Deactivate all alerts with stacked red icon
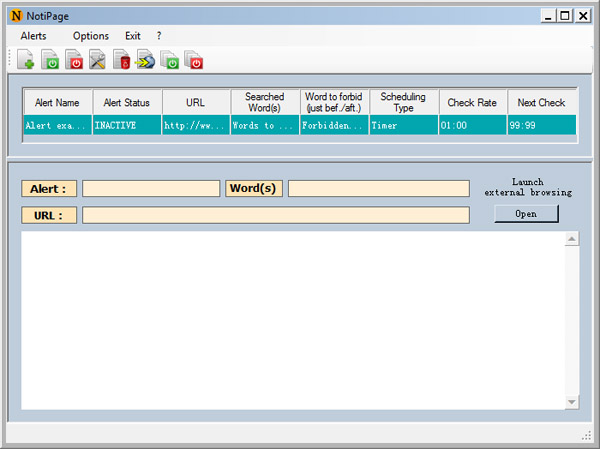The image size is (600, 449). point(194,61)
